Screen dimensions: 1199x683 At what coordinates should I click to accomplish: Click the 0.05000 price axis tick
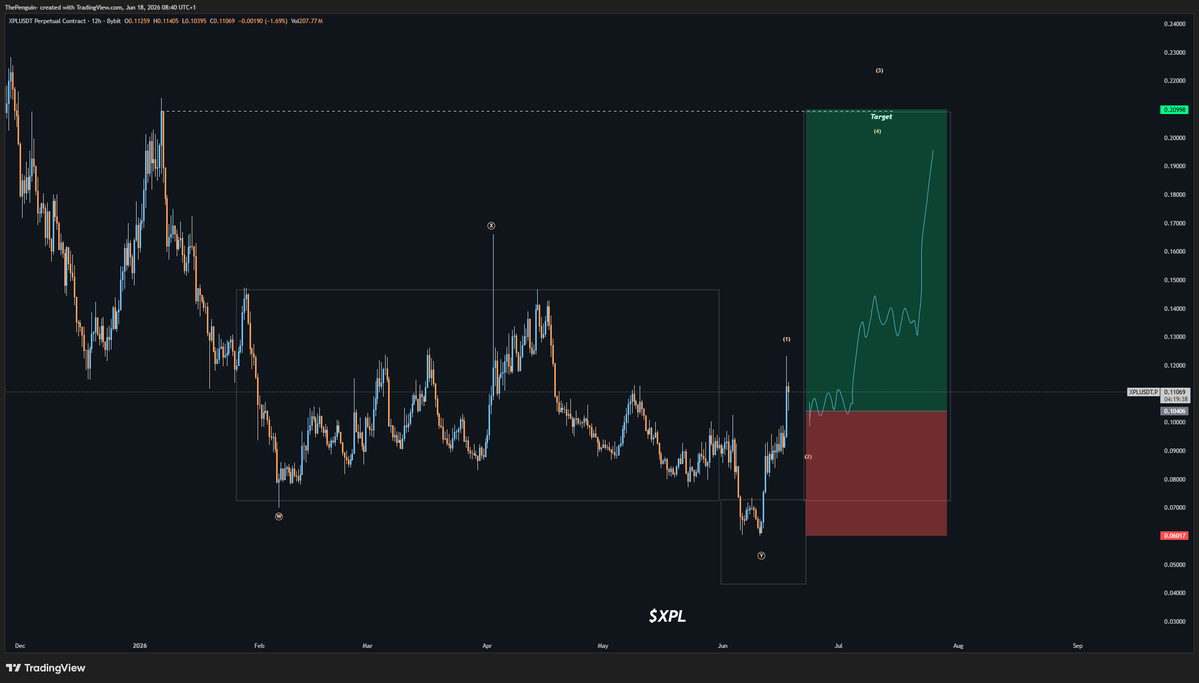coord(1175,565)
